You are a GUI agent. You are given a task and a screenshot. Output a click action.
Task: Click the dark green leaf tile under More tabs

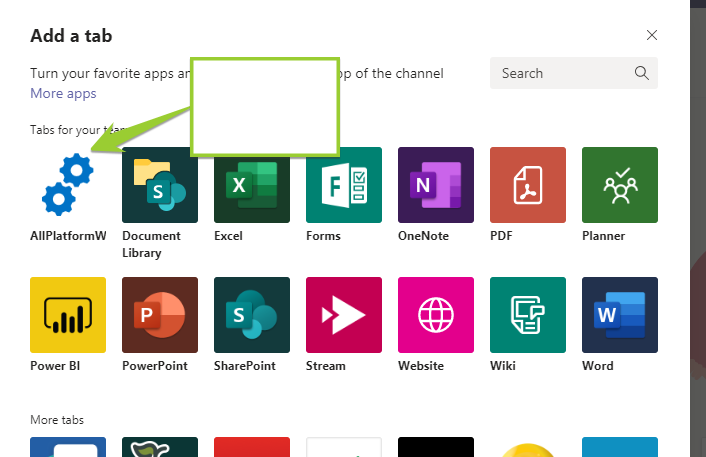pos(160,447)
